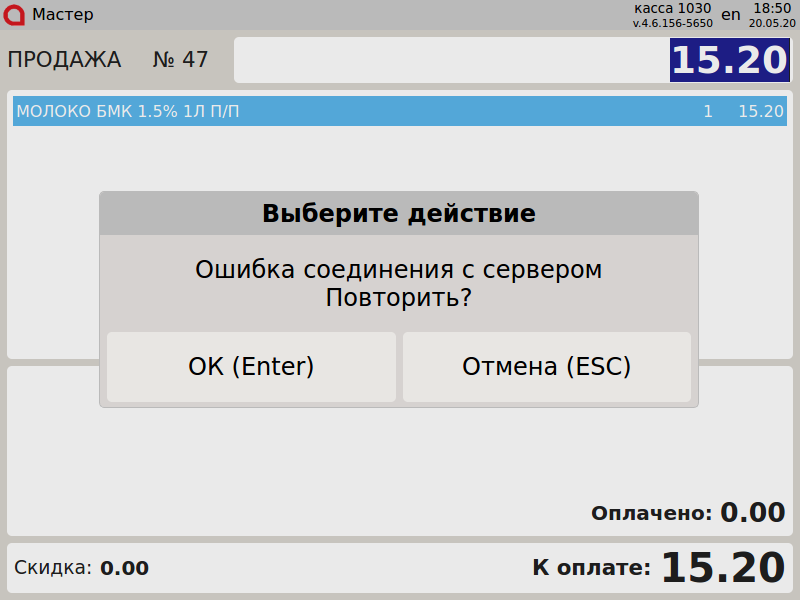The image size is (800, 600).
Task: Click the Мастер user label
Action: click(x=63, y=15)
